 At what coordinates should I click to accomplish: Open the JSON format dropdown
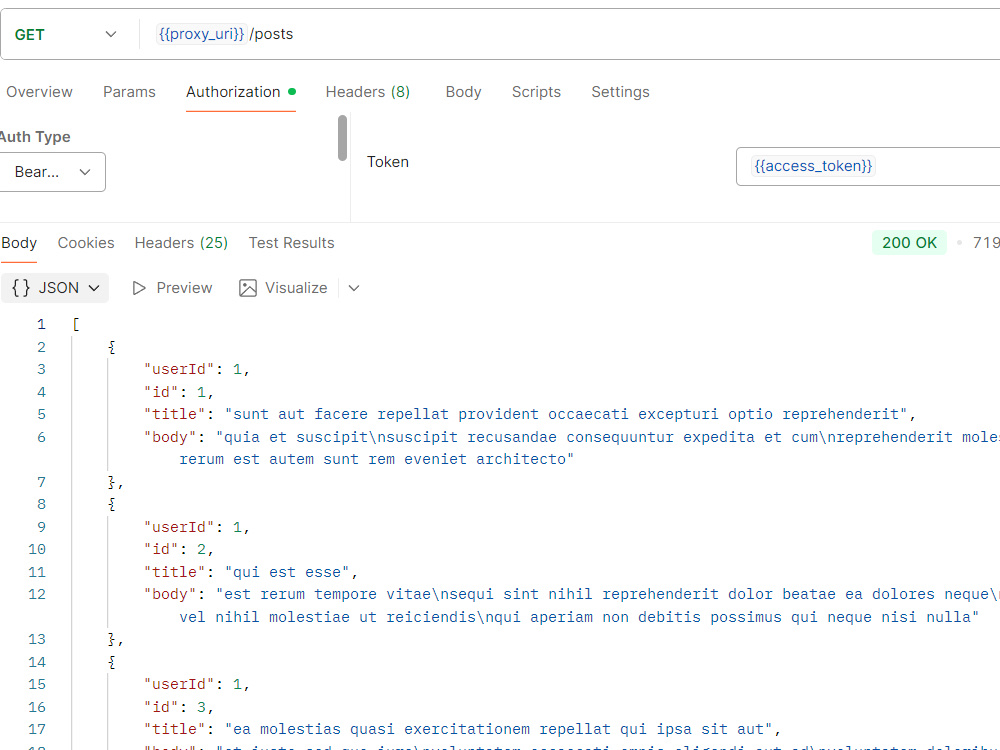click(55, 288)
